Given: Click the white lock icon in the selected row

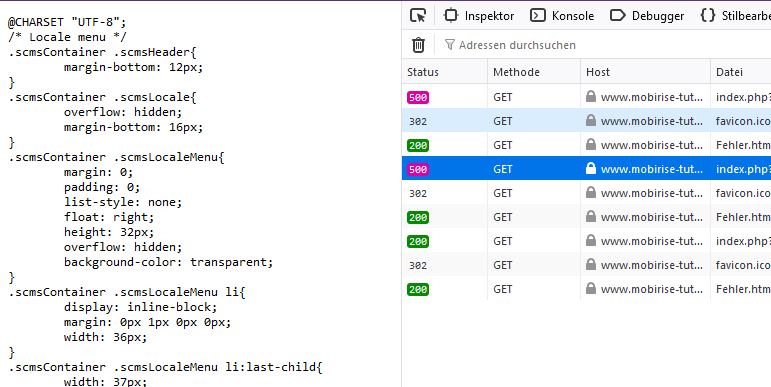Looking at the screenshot, I should 591,169.
